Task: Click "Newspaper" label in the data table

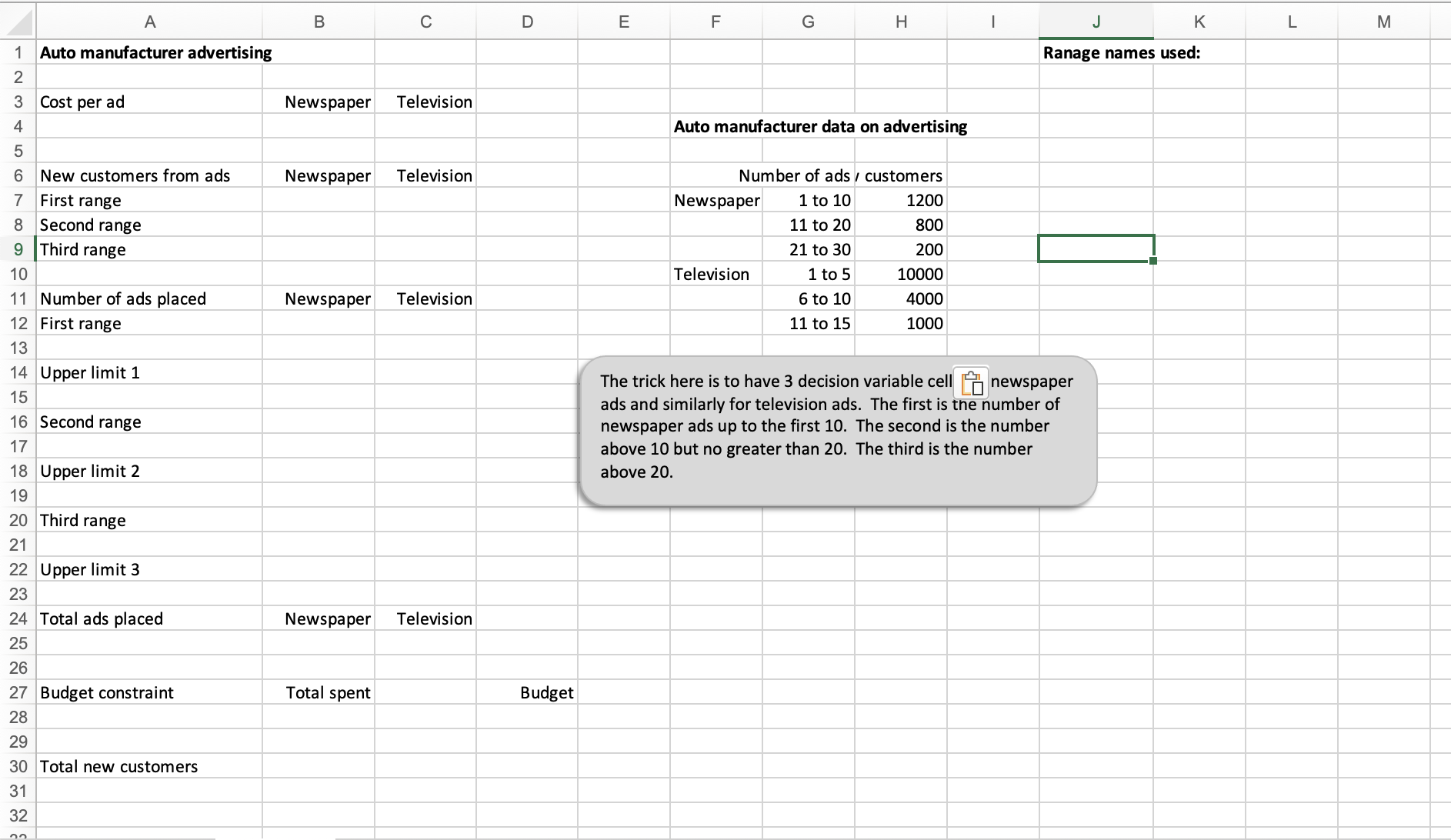Action: [717, 200]
